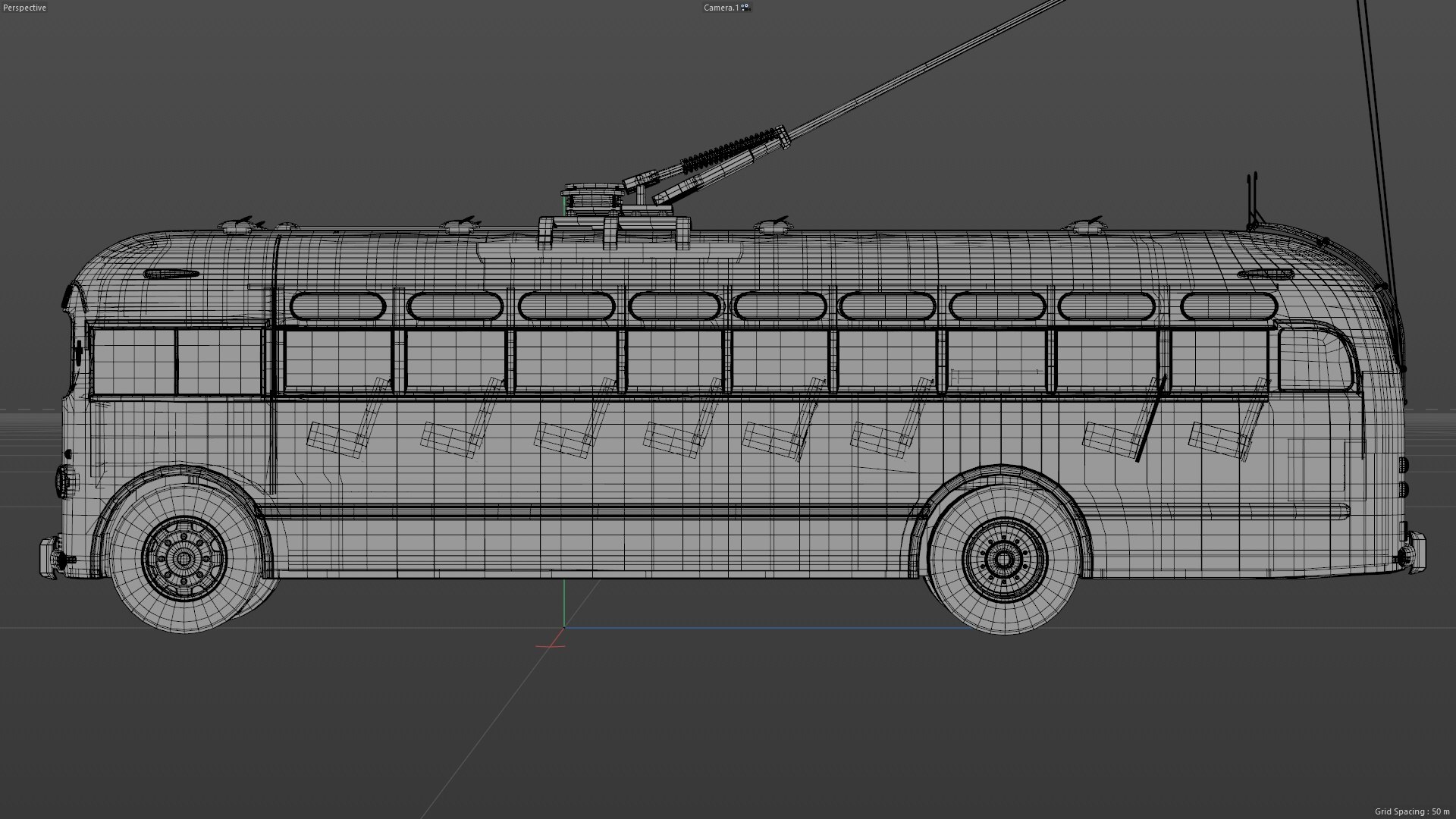Viewport: 1456px width, 819px height.
Task: Click the Perspective view label
Action: pos(24,8)
